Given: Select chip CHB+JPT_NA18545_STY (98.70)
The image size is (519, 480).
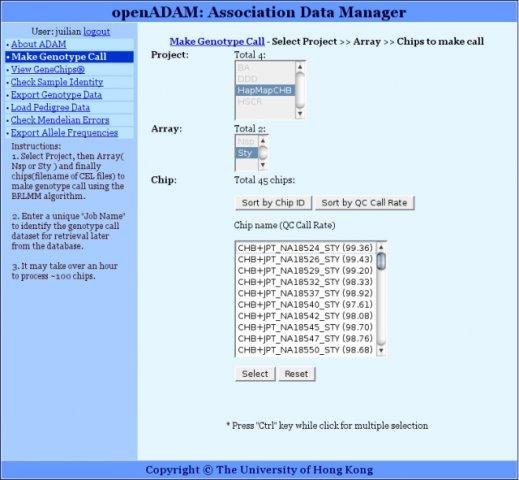Looking at the screenshot, I should (x=305, y=327).
